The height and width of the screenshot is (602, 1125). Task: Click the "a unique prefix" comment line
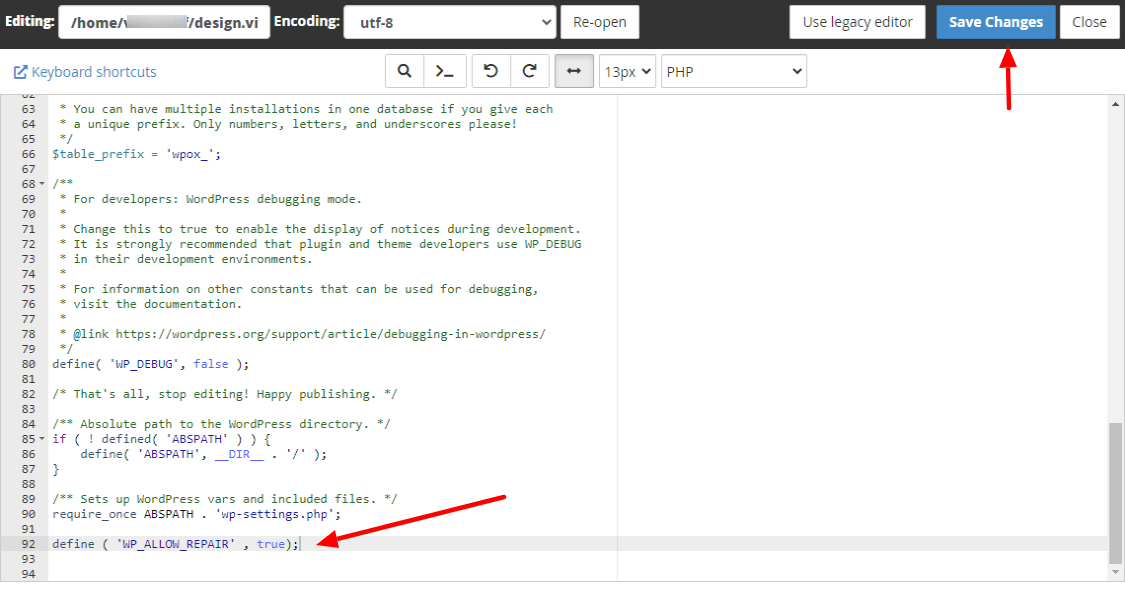[x=288, y=124]
